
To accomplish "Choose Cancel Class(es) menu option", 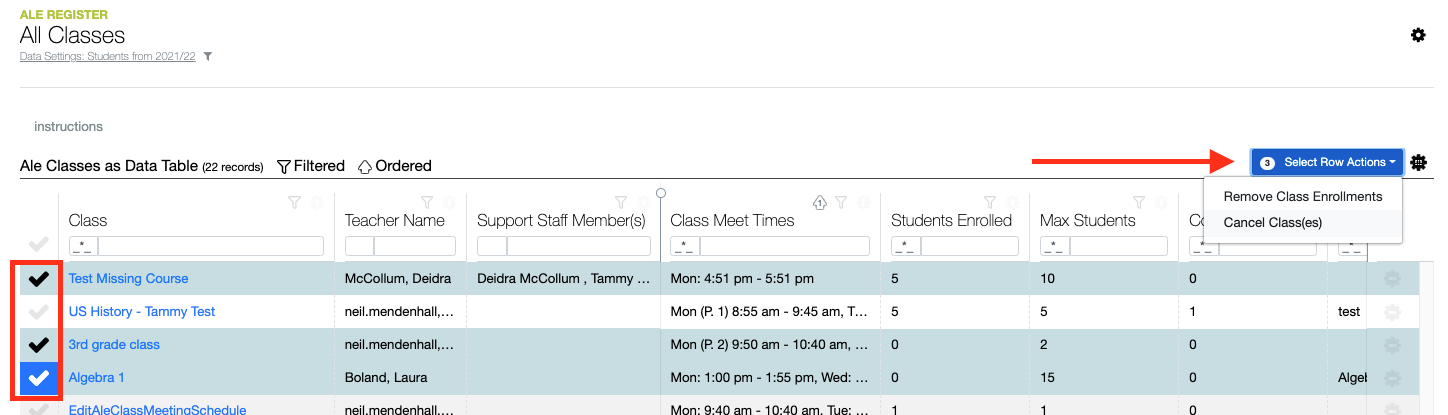I will tap(1272, 222).
